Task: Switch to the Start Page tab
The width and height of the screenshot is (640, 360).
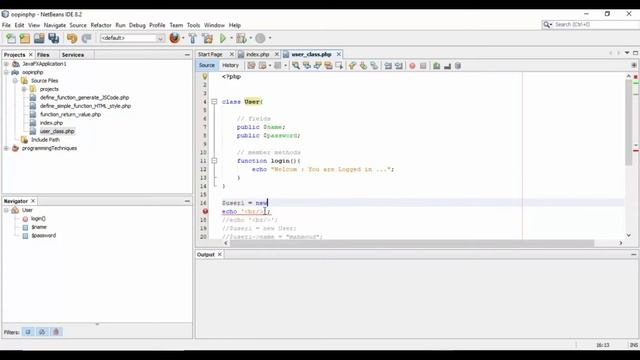Action: (x=210, y=54)
